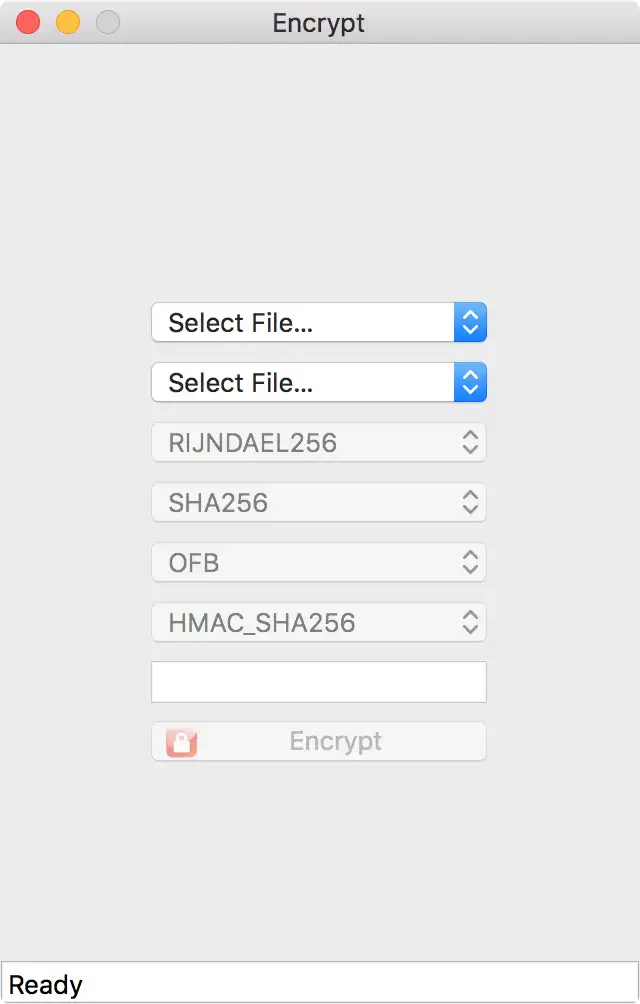Focus the empty password text field
Image resolution: width=640 pixels, height=1004 pixels.
(318, 682)
